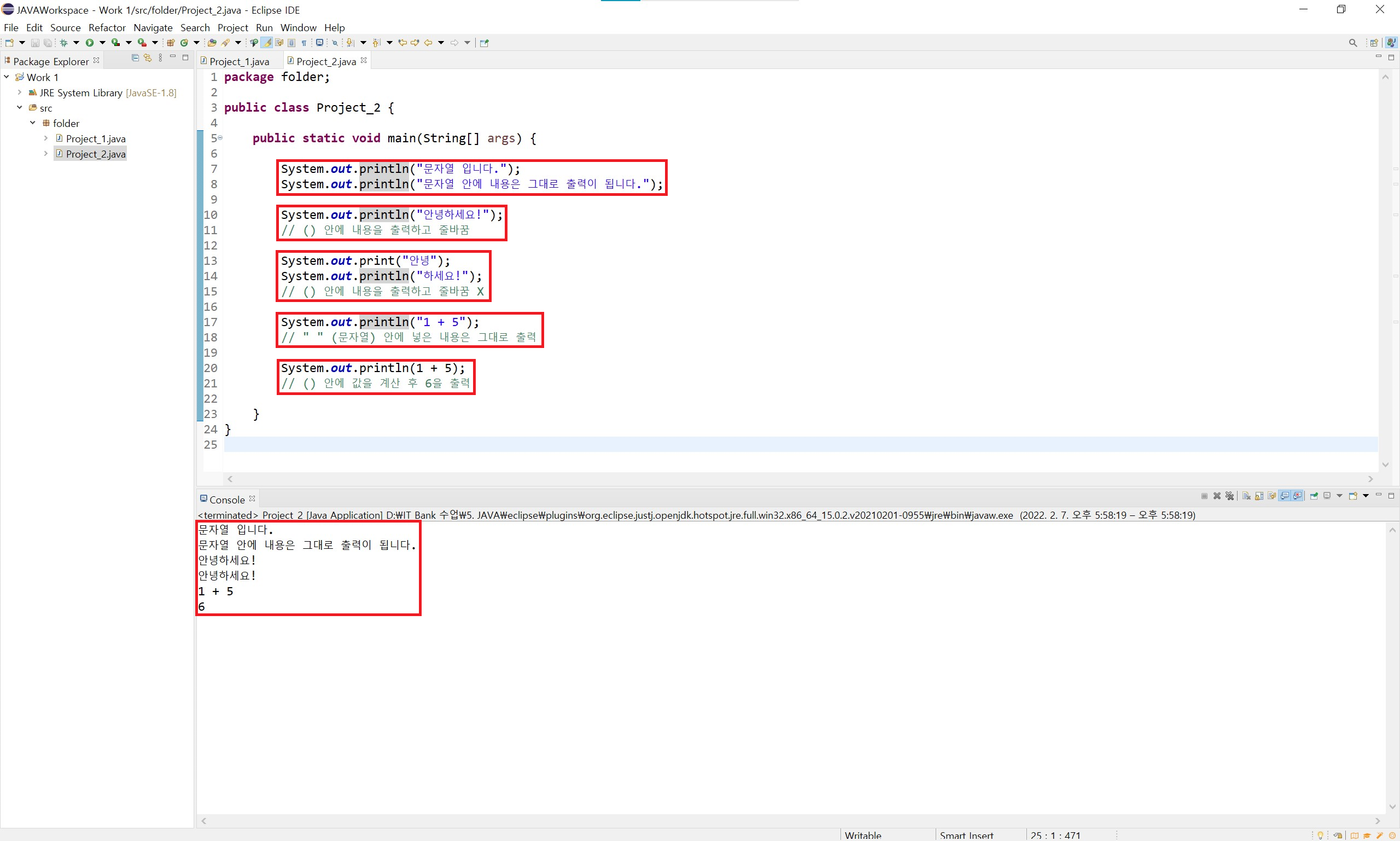Image resolution: width=1400 pixels, height=841 pixels.
Task: Open the Run button dropdown arrow
Action: pyautogui.click(x=102, y=43)
